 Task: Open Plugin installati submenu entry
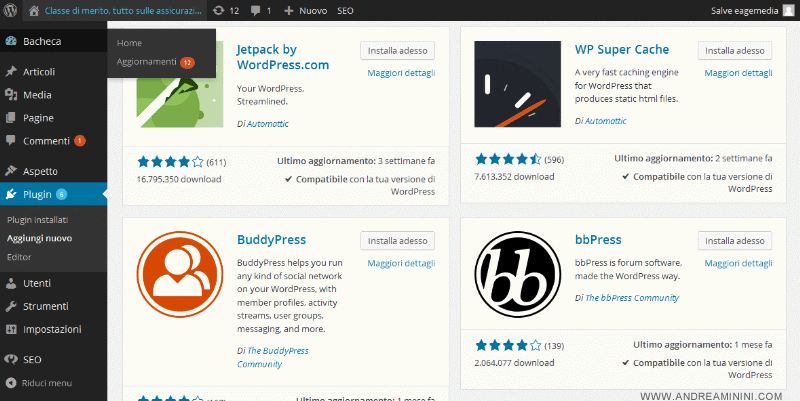[x=38, y=220]
